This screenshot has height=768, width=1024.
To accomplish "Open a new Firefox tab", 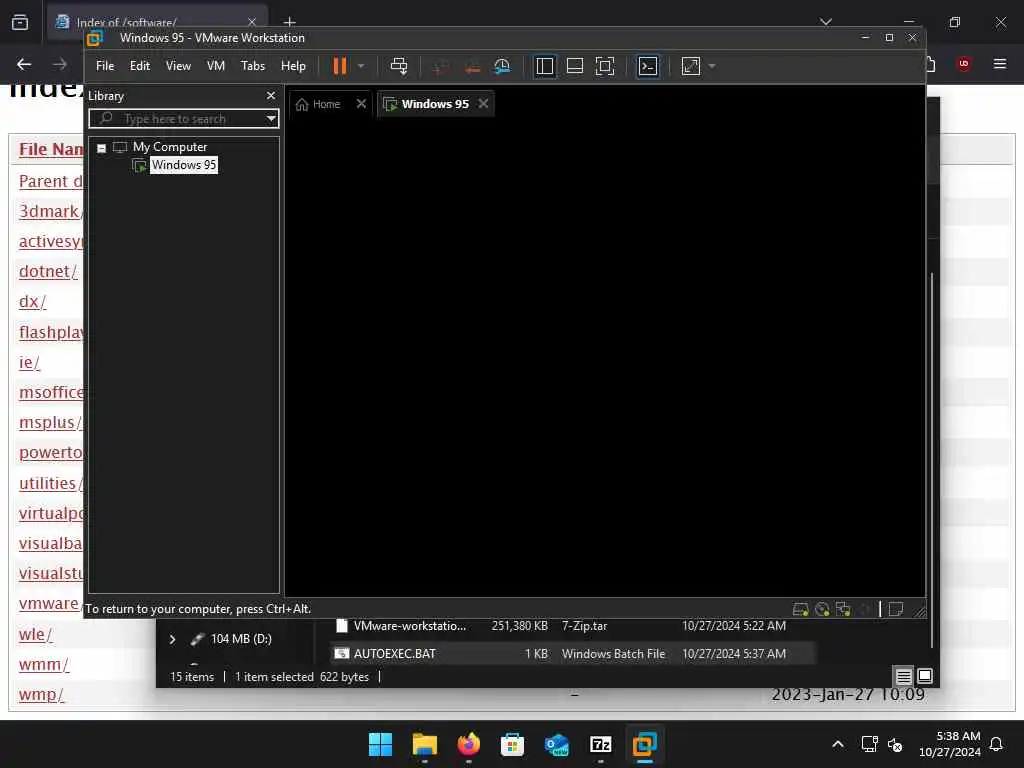I will point(290,22).
